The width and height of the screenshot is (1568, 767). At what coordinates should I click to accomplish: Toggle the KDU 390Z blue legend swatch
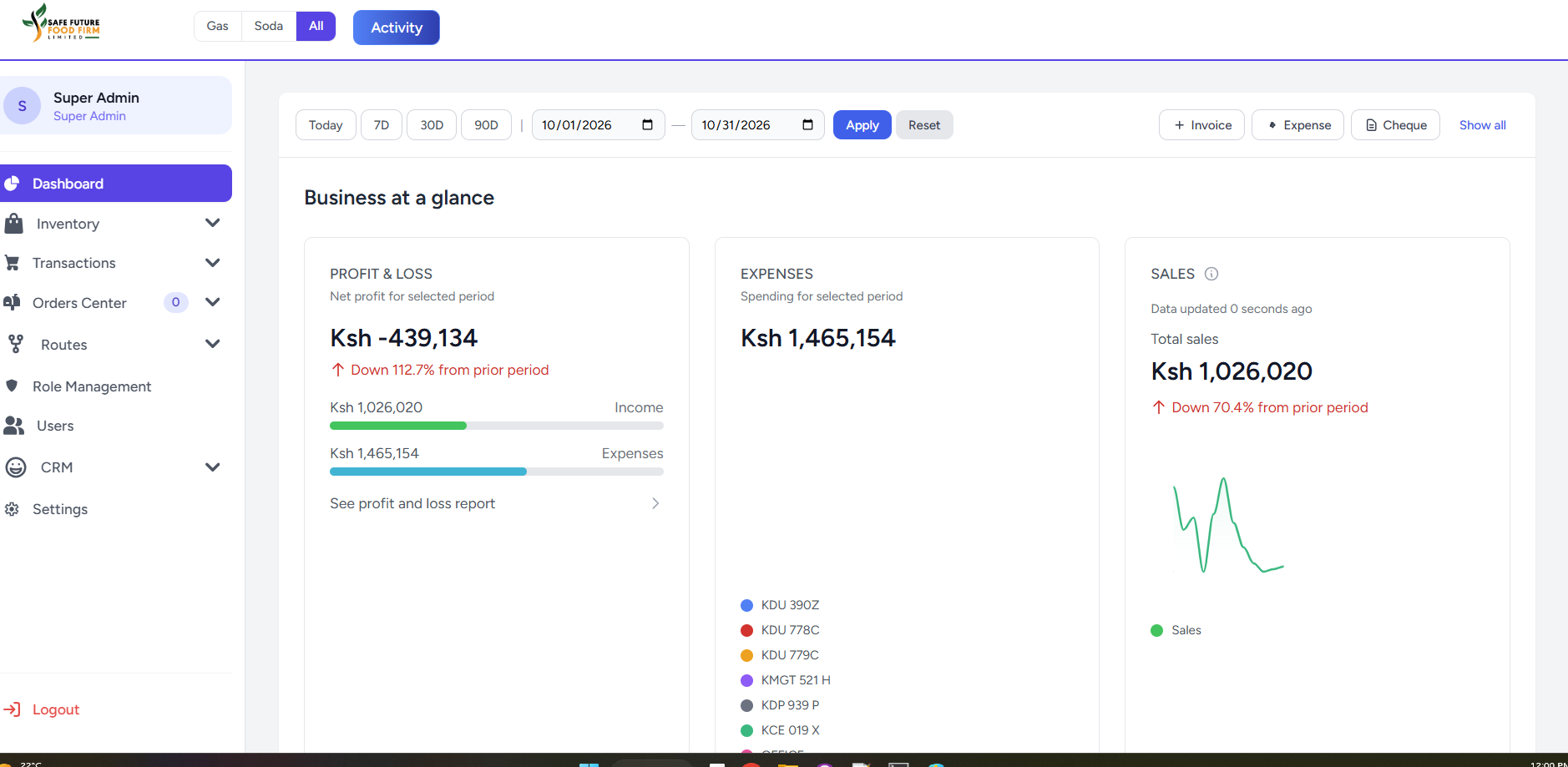747,605
